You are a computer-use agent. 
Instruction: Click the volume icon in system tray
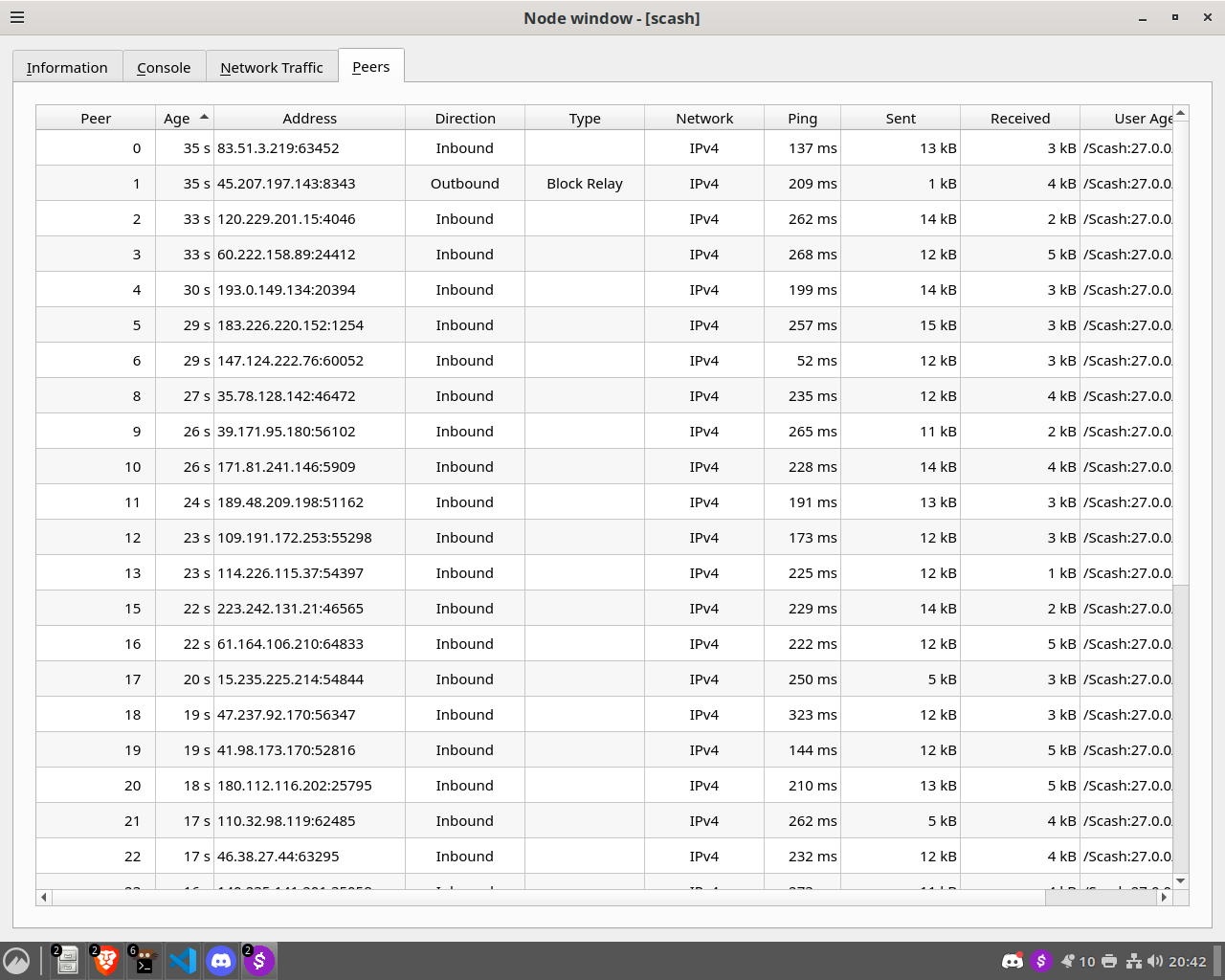coord(1155,961)
